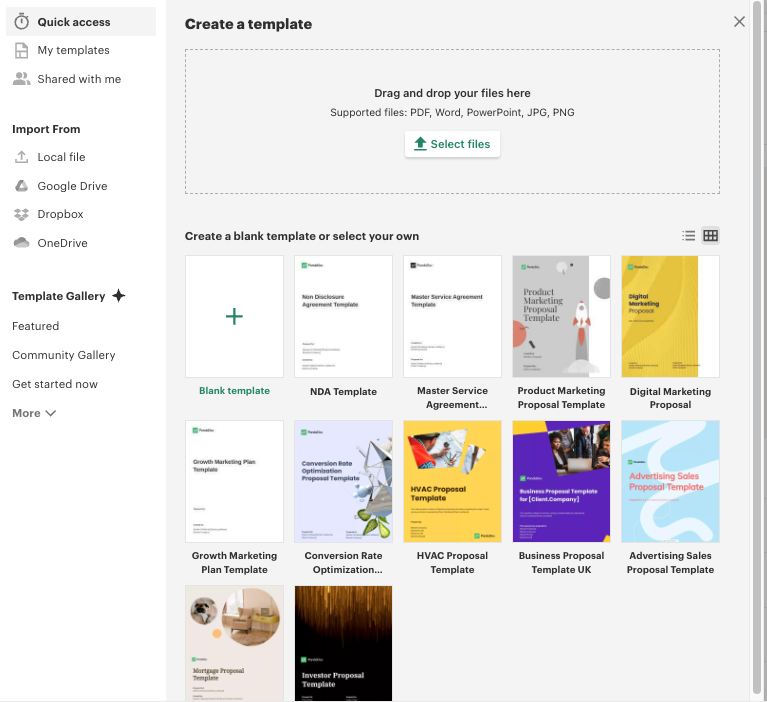Viewport: 767px width, 702px height.
Task: Select the Growth Marketing Plan Template thumbnail
Action: tap(234, 481)
